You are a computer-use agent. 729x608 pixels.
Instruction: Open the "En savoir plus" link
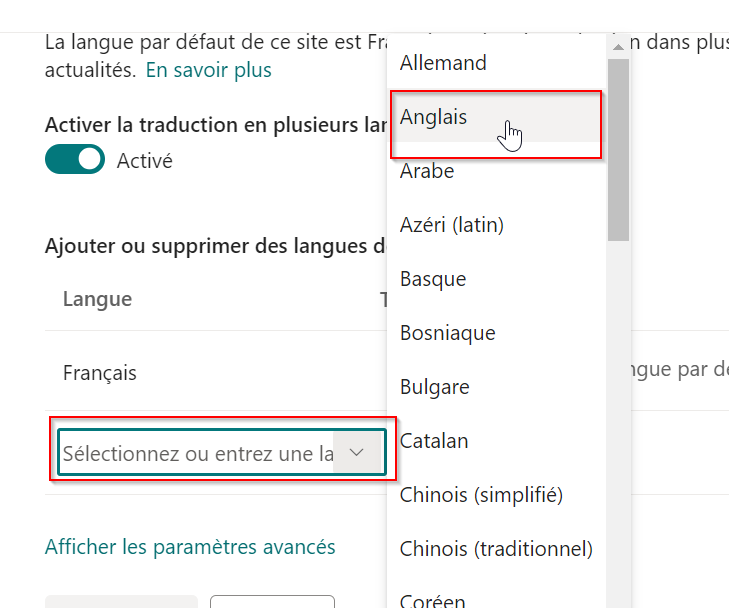coord(209,70)
